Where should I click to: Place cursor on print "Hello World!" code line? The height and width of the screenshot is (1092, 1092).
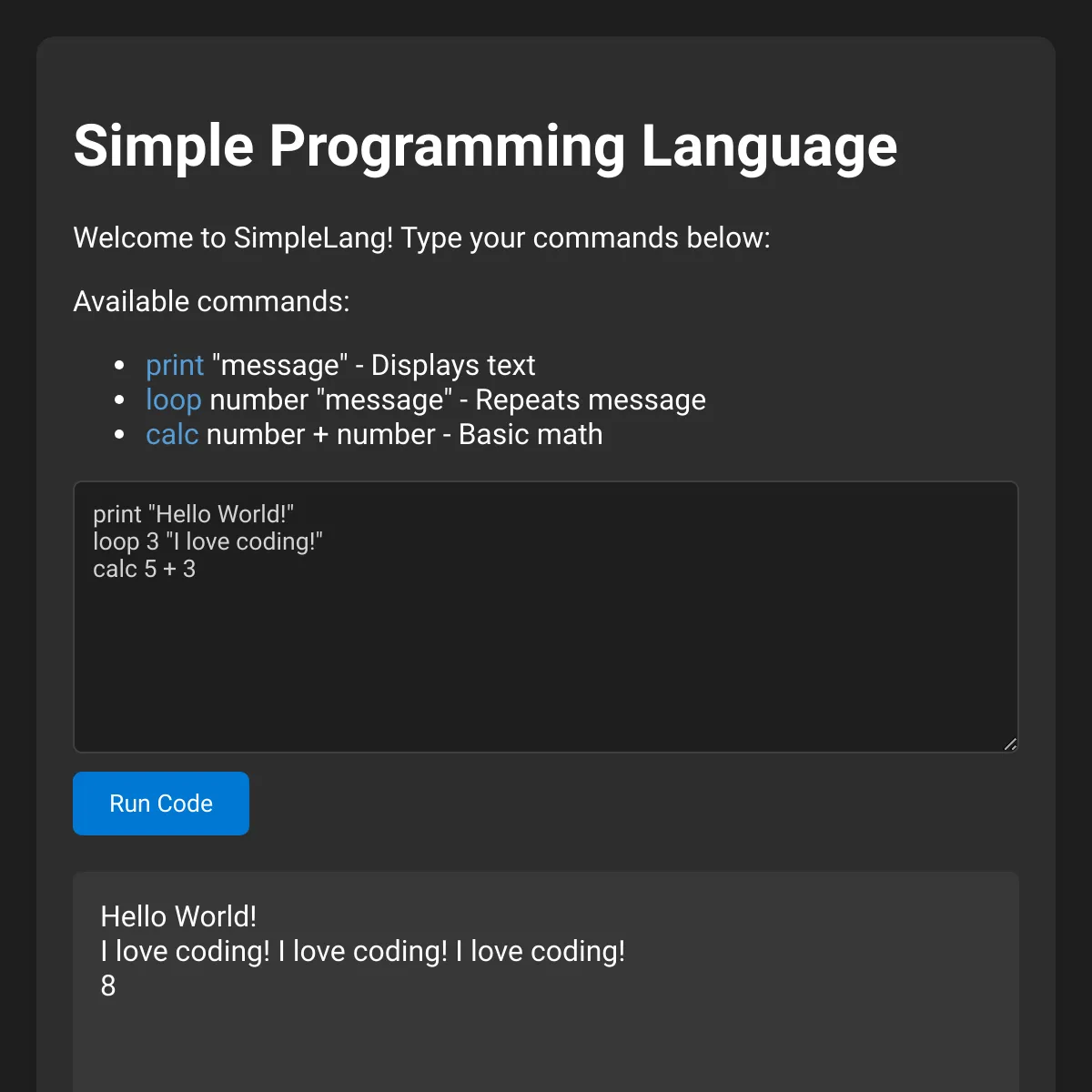(x=193, y=514)
